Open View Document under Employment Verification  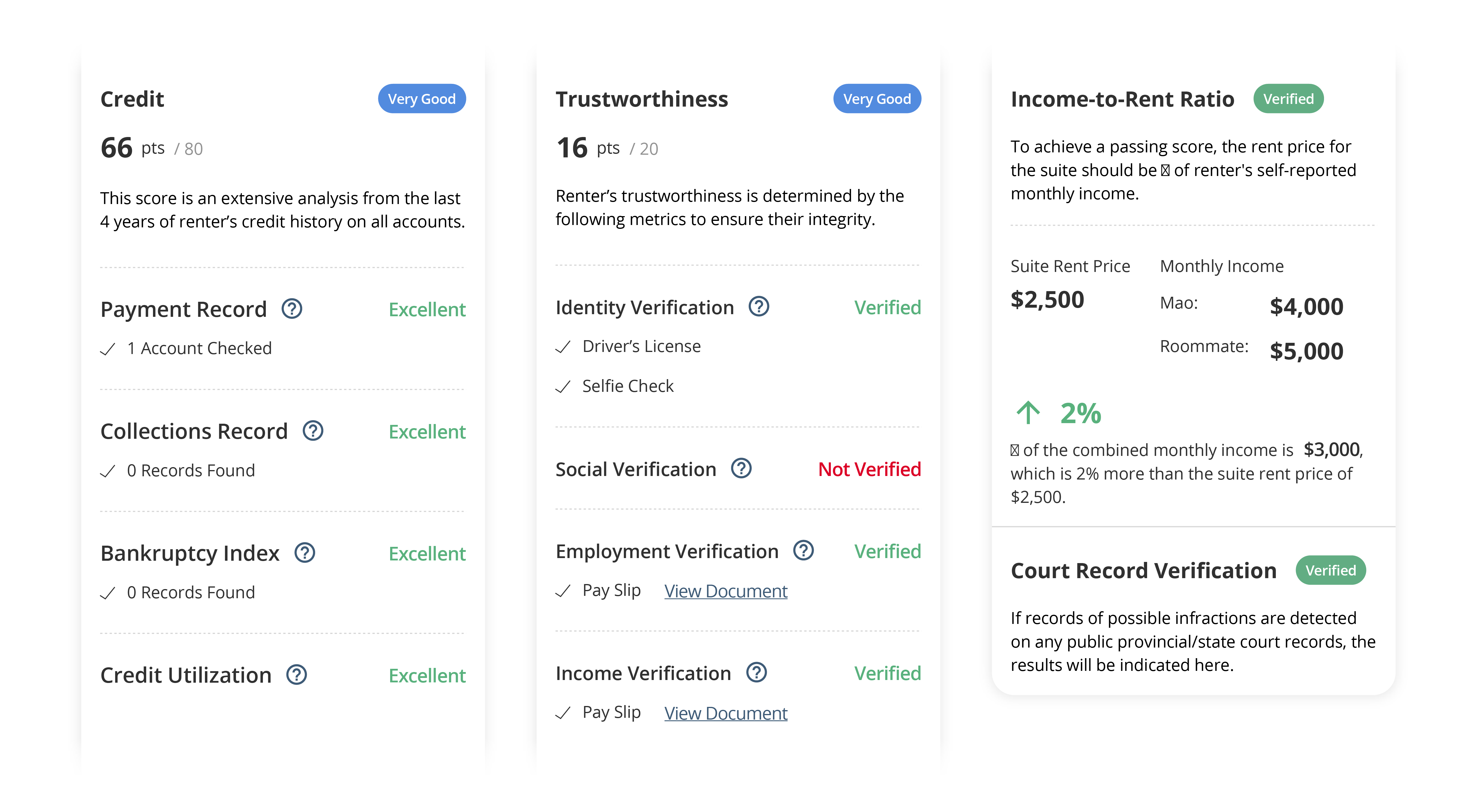tap(725, 591)
